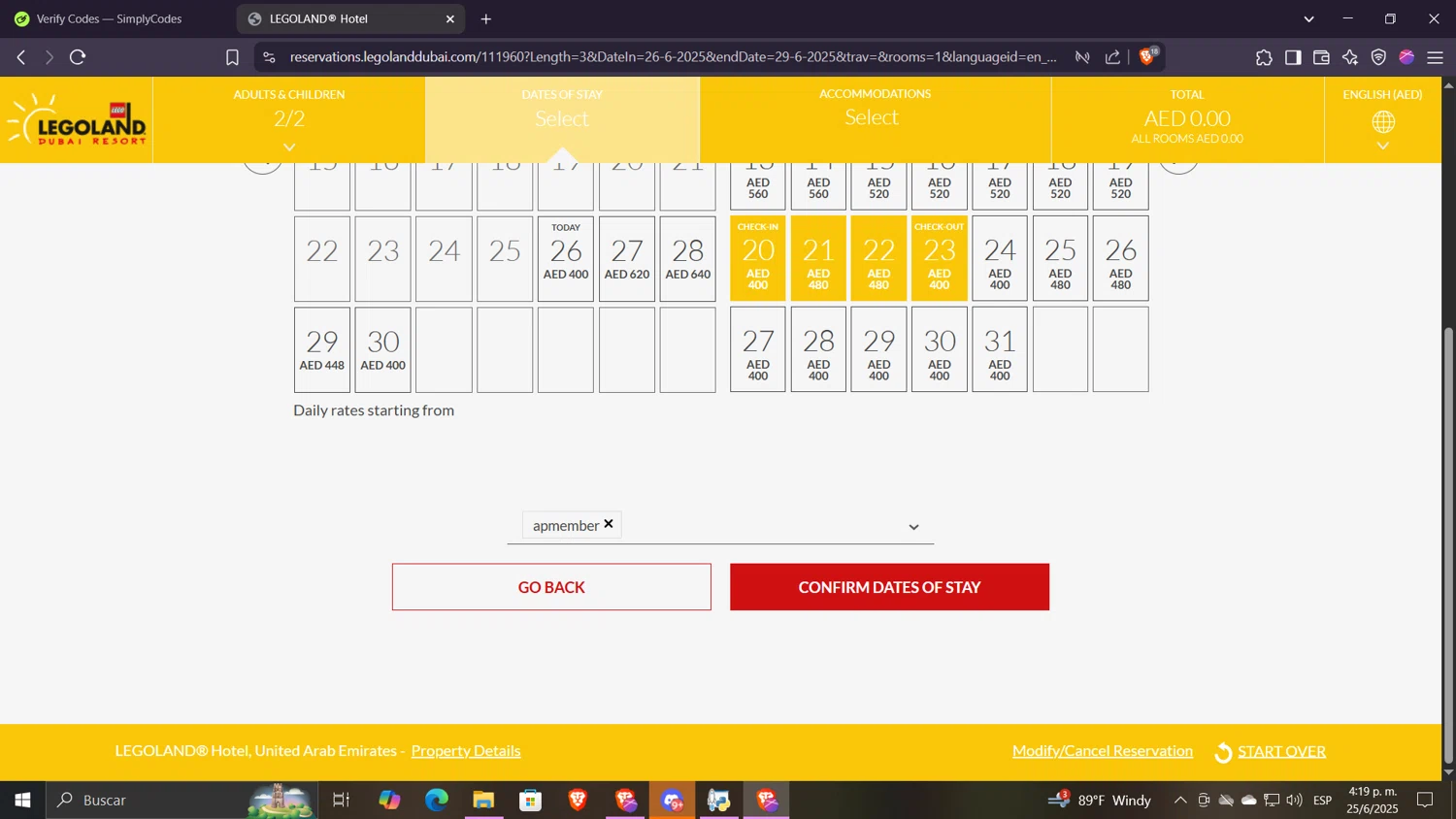Open Windows notifications panel
This screenshot has height=819, width=1456.
[x=1425, y=800]
